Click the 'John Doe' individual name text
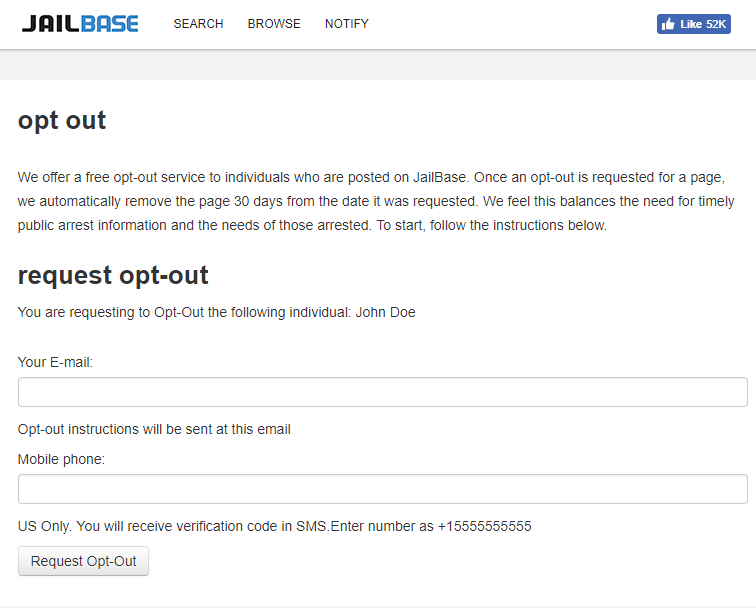The image size is (756, 608). [385, 312]
